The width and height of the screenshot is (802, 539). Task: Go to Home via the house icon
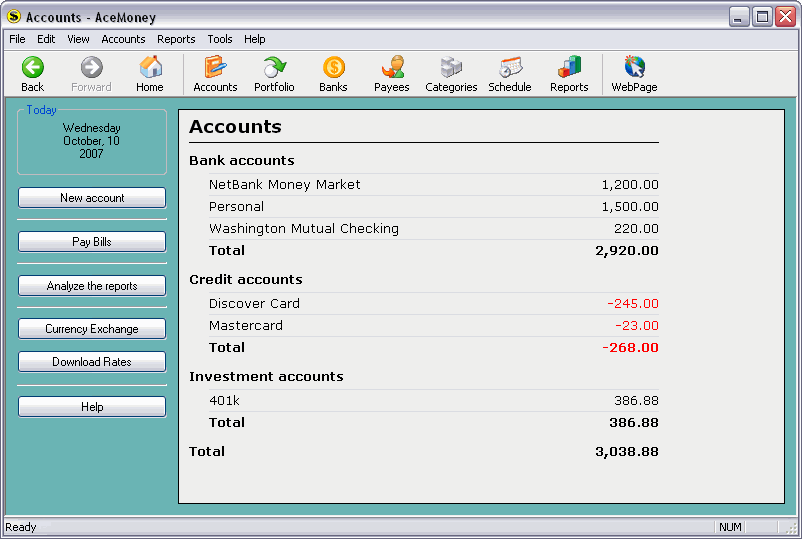pyautogui.click(x=150, y=68)
